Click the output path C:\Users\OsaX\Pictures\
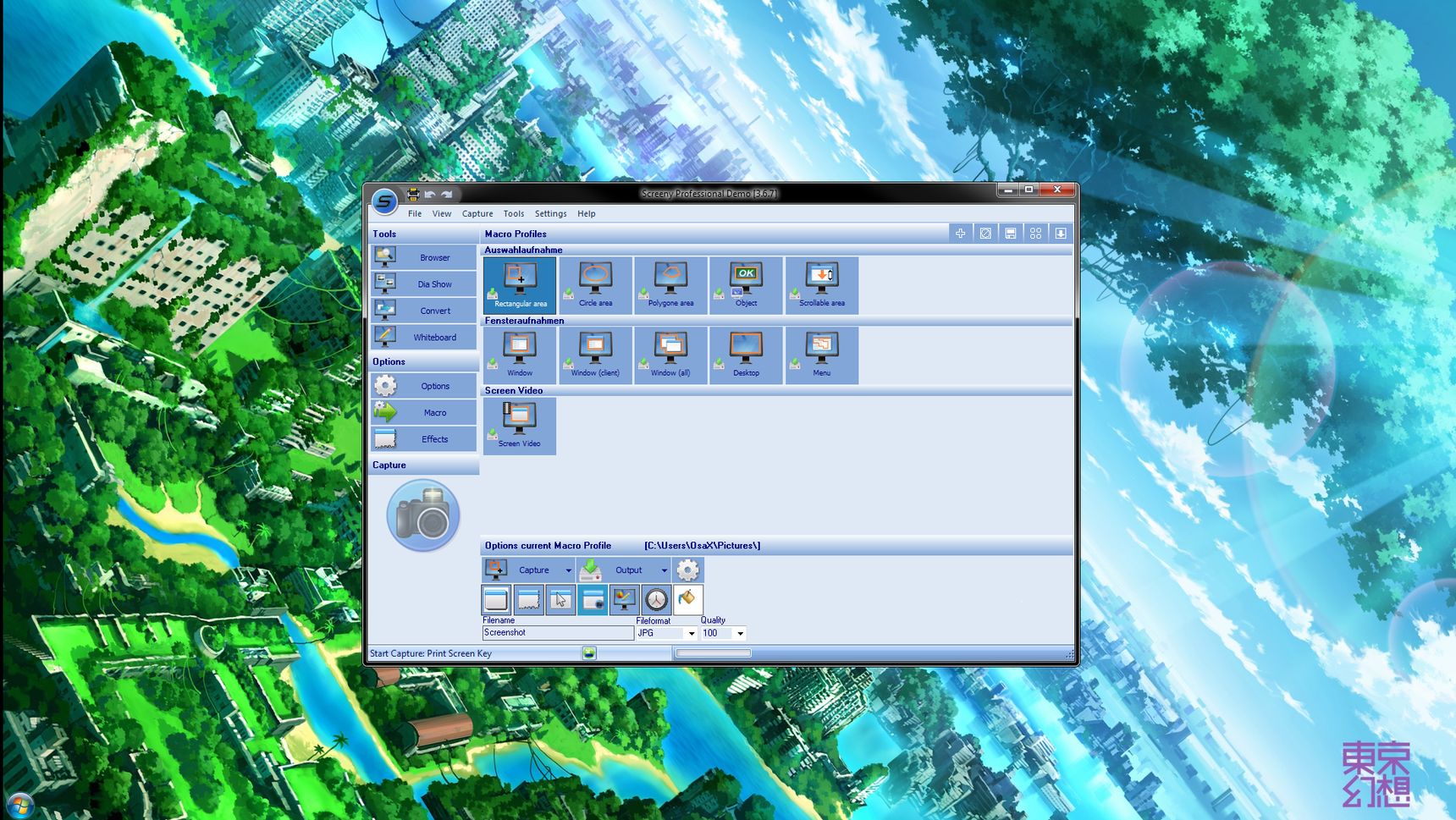 702,546
